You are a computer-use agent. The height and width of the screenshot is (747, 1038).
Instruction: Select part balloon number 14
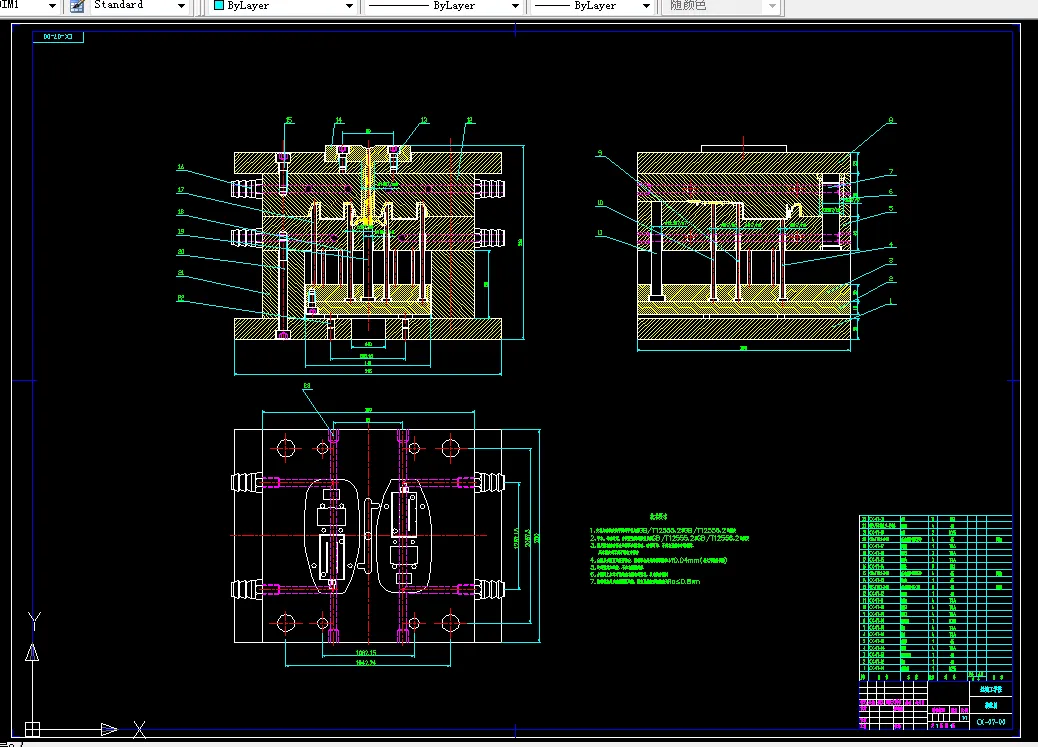pyautogui.click(x=339, y=121)
